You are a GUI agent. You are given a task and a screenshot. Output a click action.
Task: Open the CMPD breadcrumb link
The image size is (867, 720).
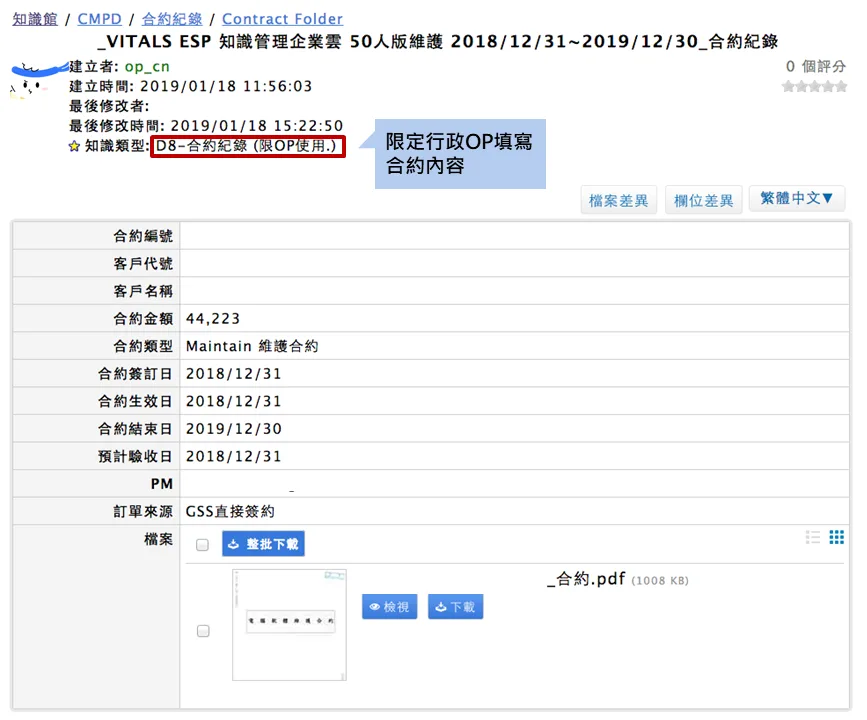coord(100,19)
